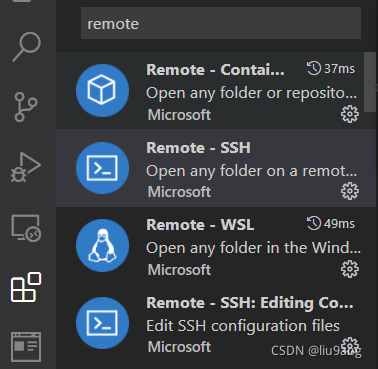The image size is (378, 369).
Task: Select the 'Remote - SSH' extension title
Action: (198, 148)
